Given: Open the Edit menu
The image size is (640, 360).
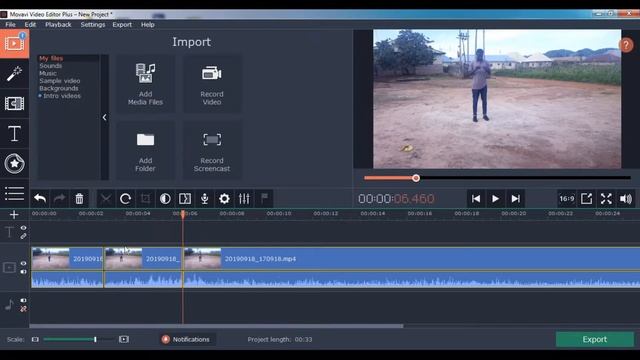Looking at the screenshot, I should (x=30, y=24).
